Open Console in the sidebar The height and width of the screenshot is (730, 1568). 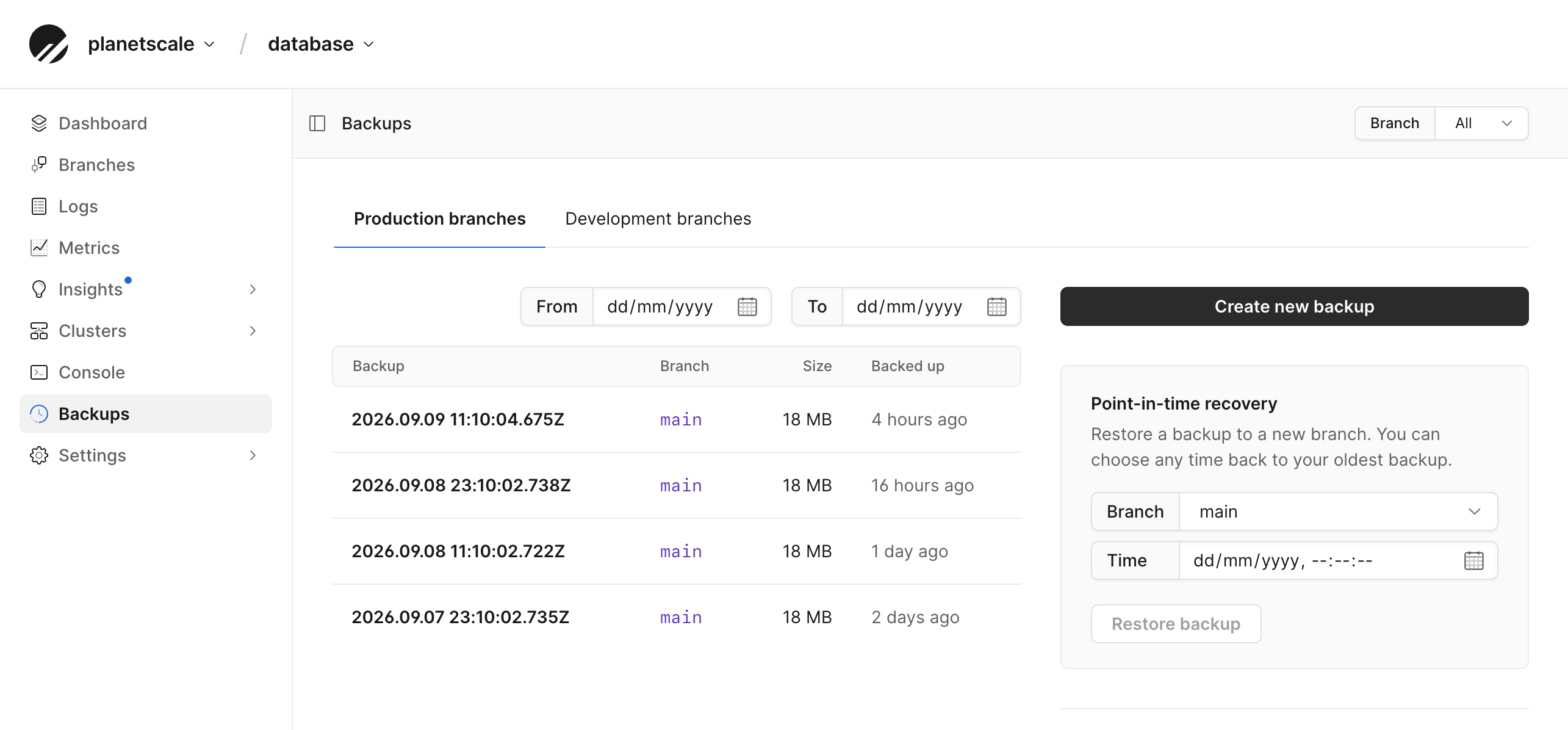(x=146, y=372)
